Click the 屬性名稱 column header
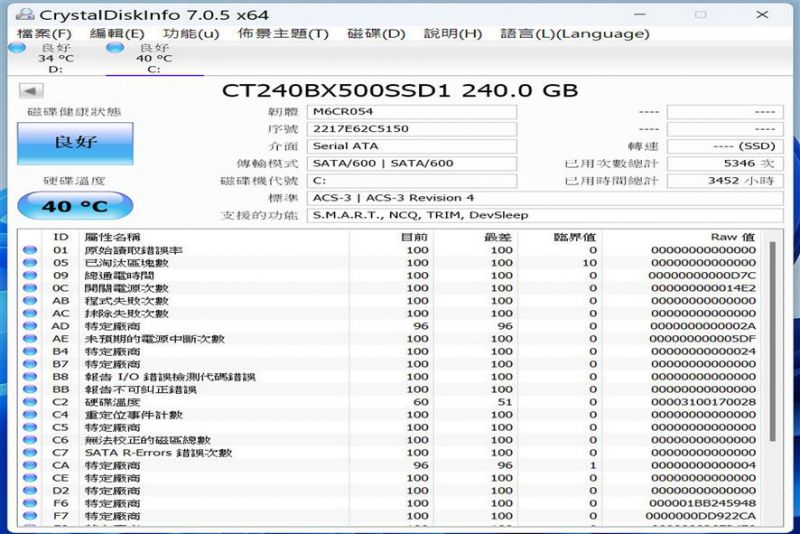Screen dimensions: 800x534 coord(112,237)
